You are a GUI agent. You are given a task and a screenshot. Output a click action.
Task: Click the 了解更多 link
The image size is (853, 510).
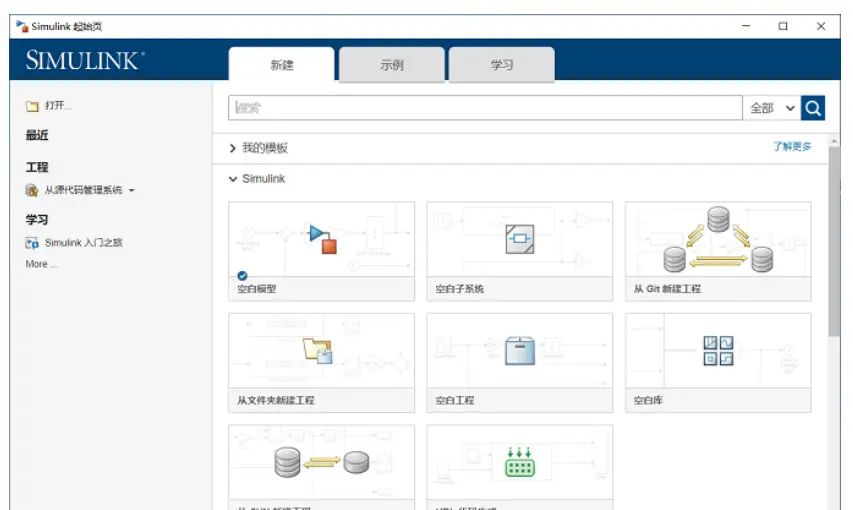792,146
